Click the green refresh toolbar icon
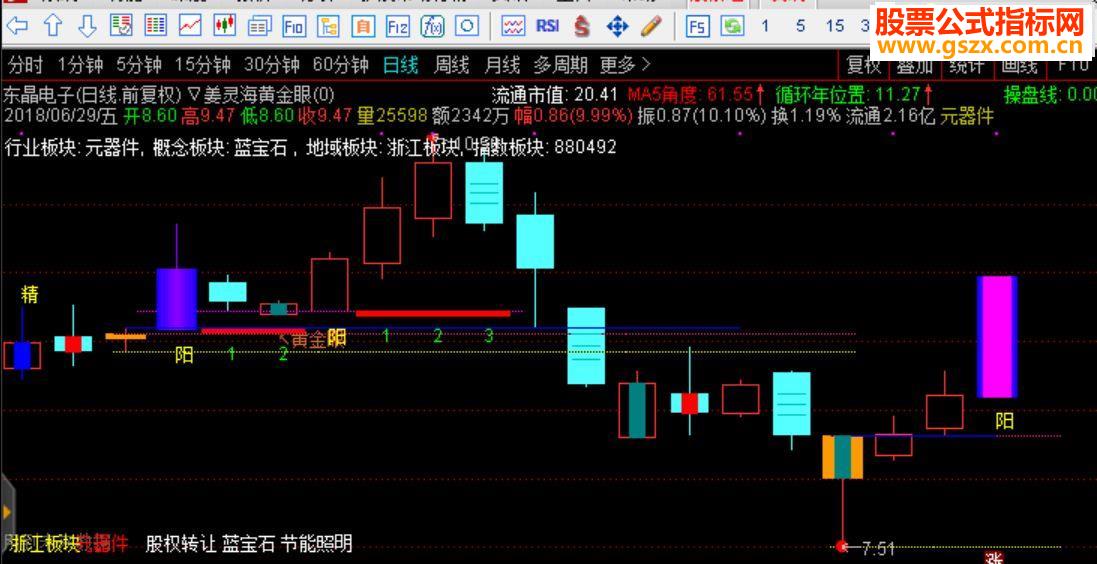 [x=732, y=27]
